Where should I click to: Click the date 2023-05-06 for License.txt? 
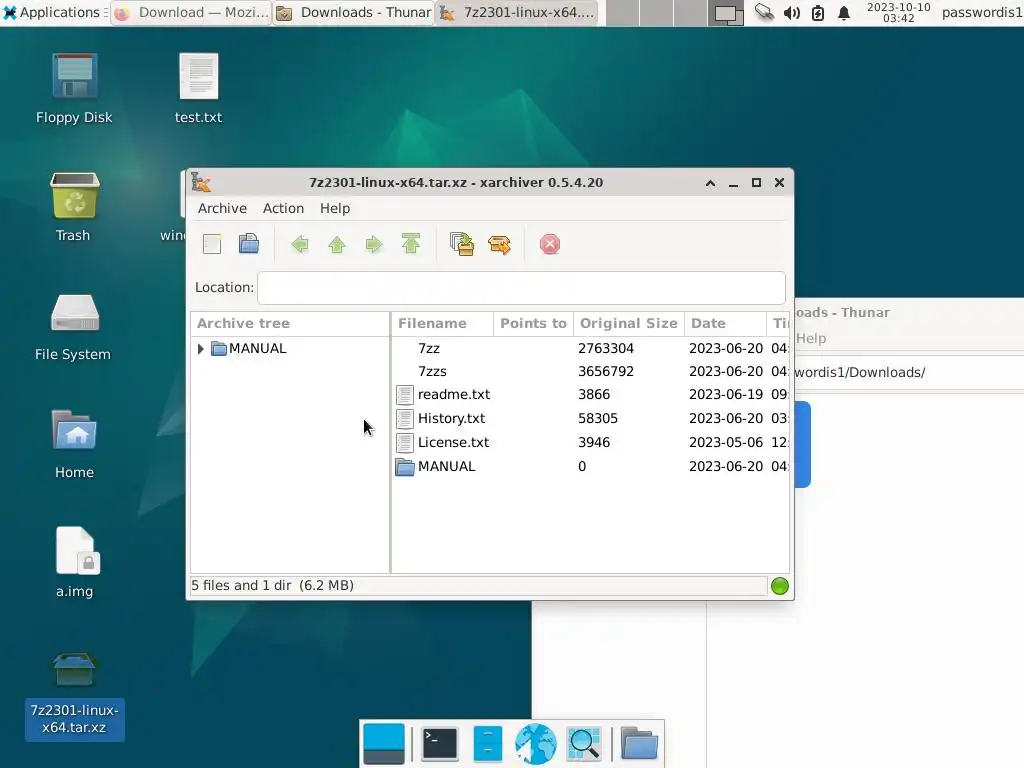726,443
